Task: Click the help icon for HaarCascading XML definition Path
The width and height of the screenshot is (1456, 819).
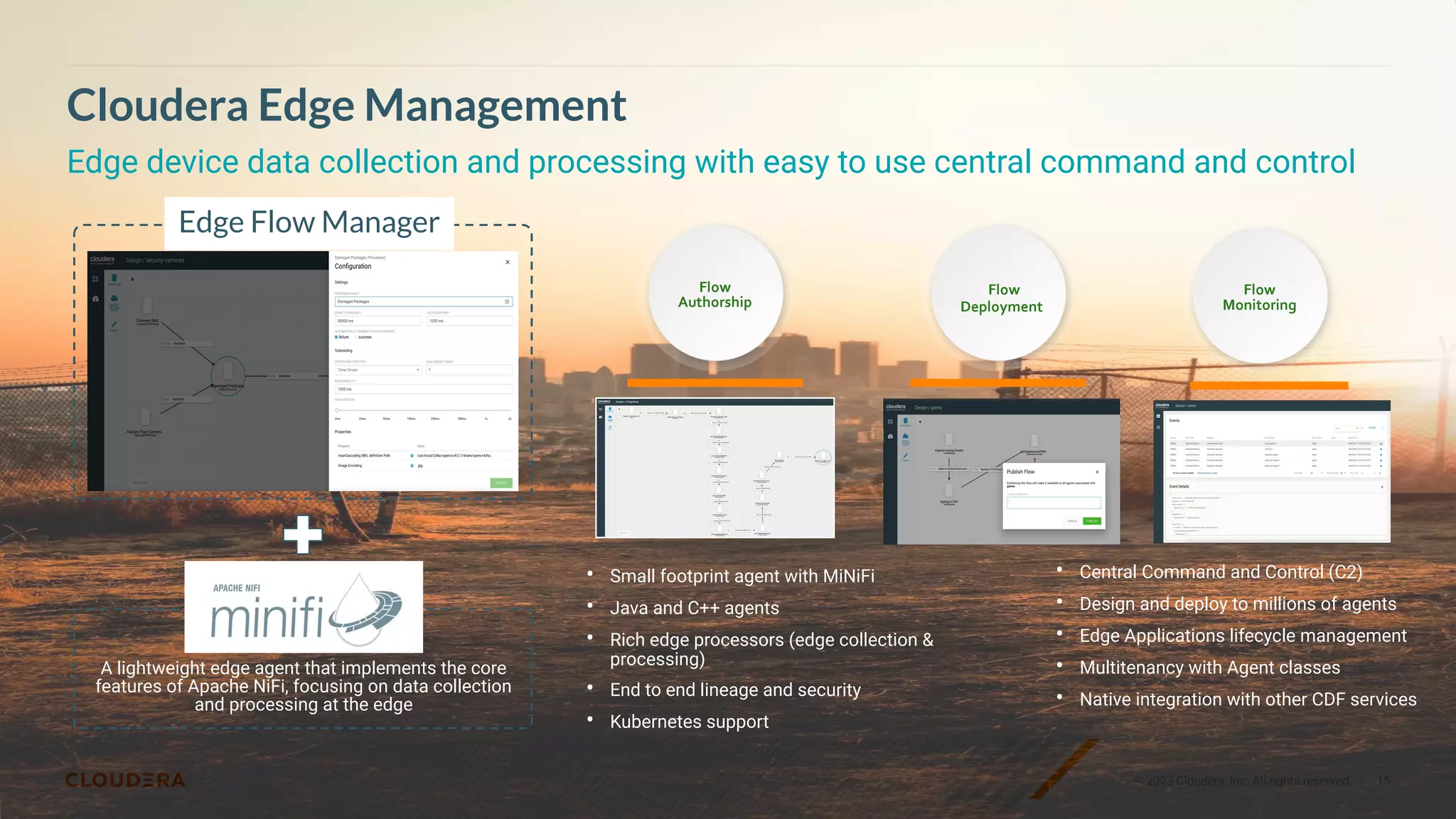Action: click(412, 456)
